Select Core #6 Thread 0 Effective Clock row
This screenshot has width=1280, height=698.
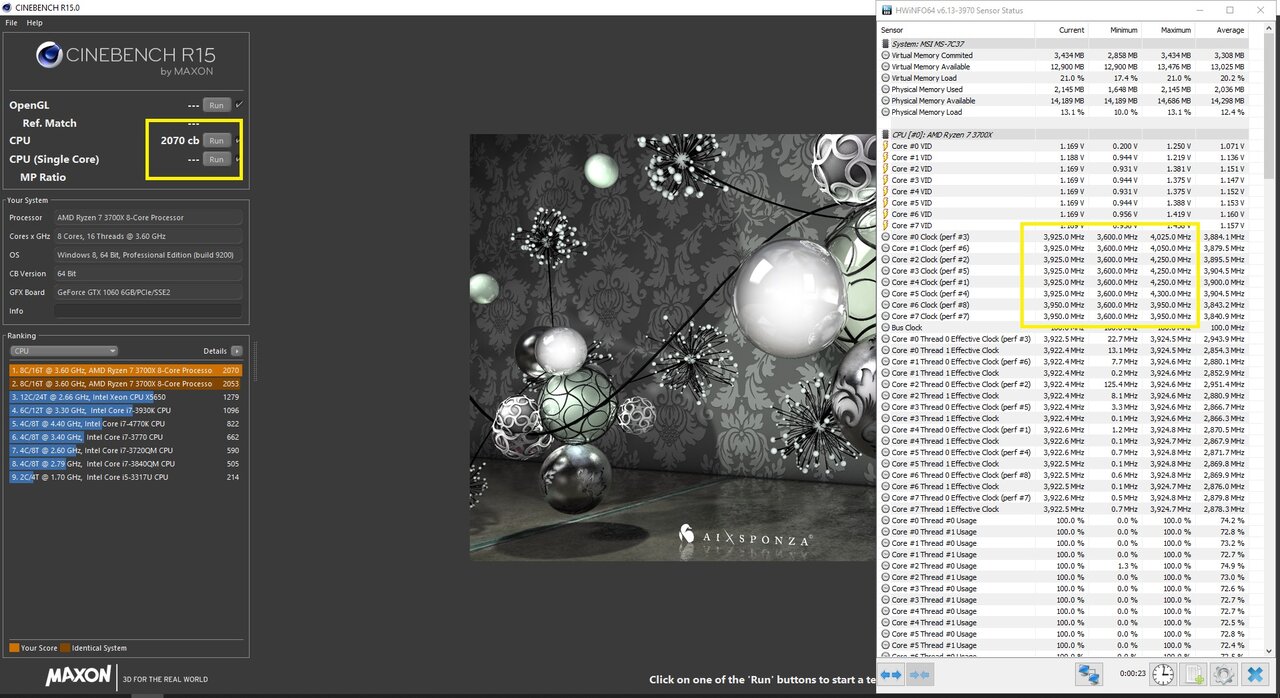tap(1065, 474)
